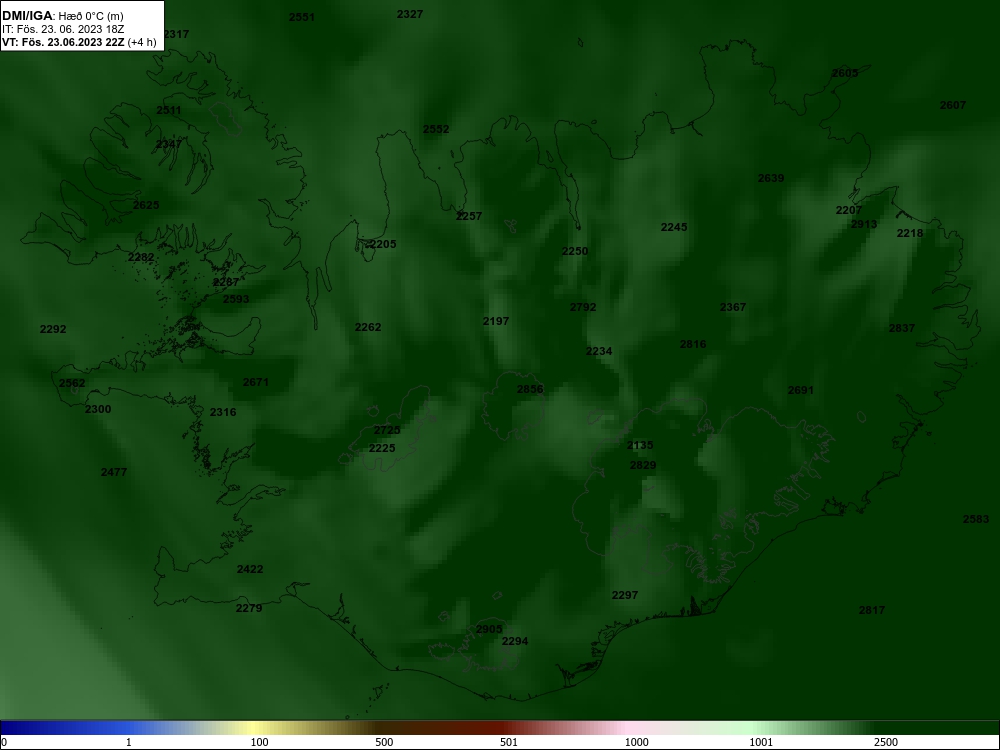Screen dimensions: 1000x750
Task: Select the 2287 height label
Action: click(226, 282)
